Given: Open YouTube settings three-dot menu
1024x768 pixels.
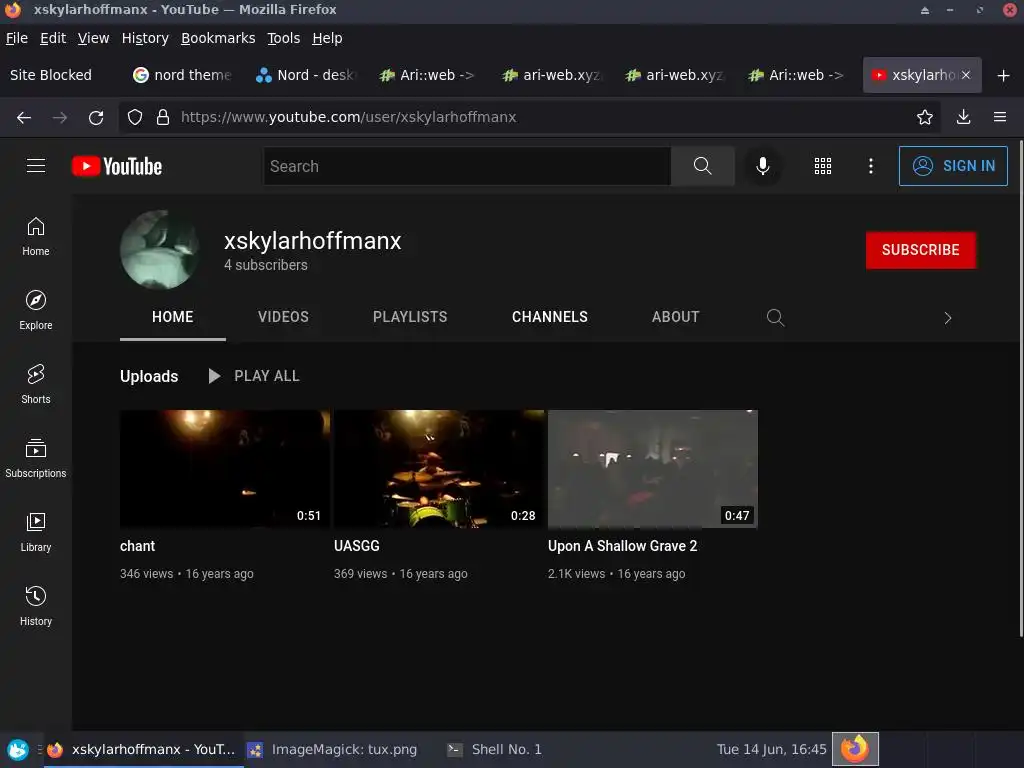Looking at the screenshot, I should coord(871,166).
